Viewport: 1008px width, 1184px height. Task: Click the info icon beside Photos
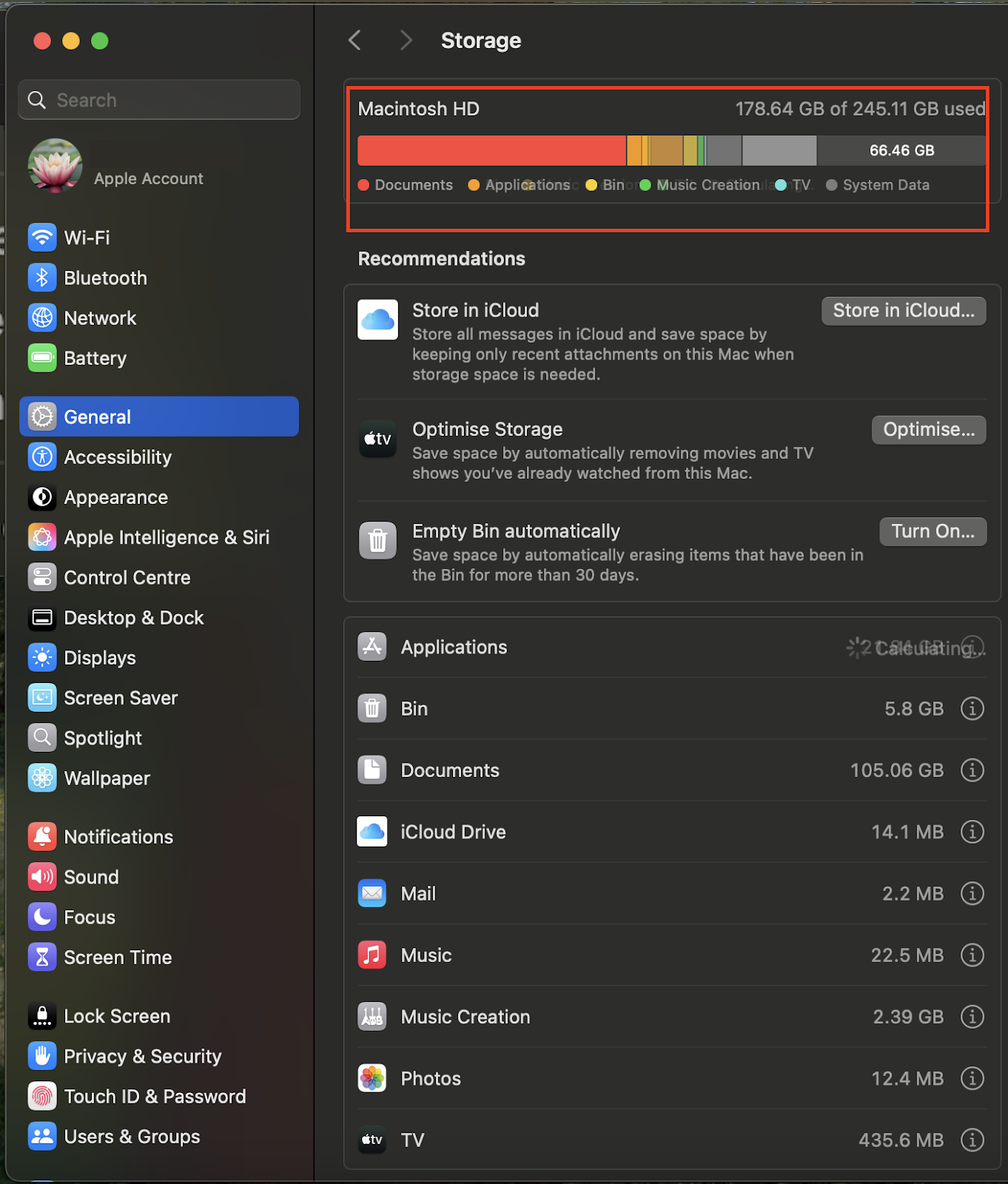coord(972,1078)
